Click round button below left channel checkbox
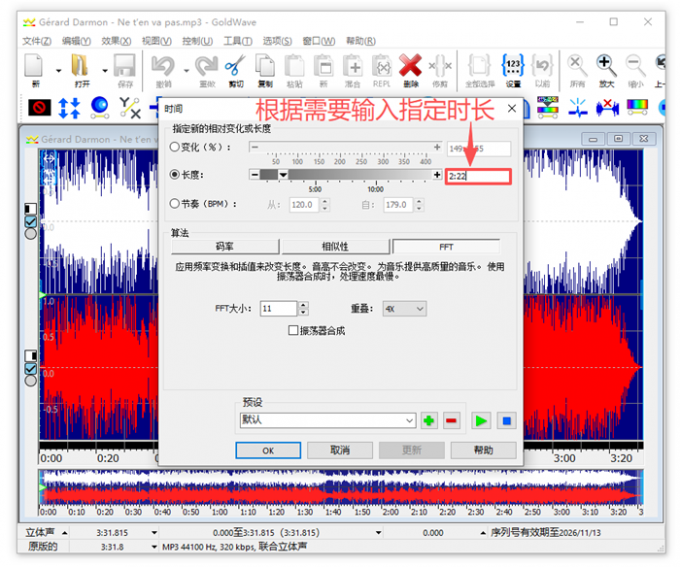Image resolution: width=680 pixels, height=567 pixels. [30, 234]
